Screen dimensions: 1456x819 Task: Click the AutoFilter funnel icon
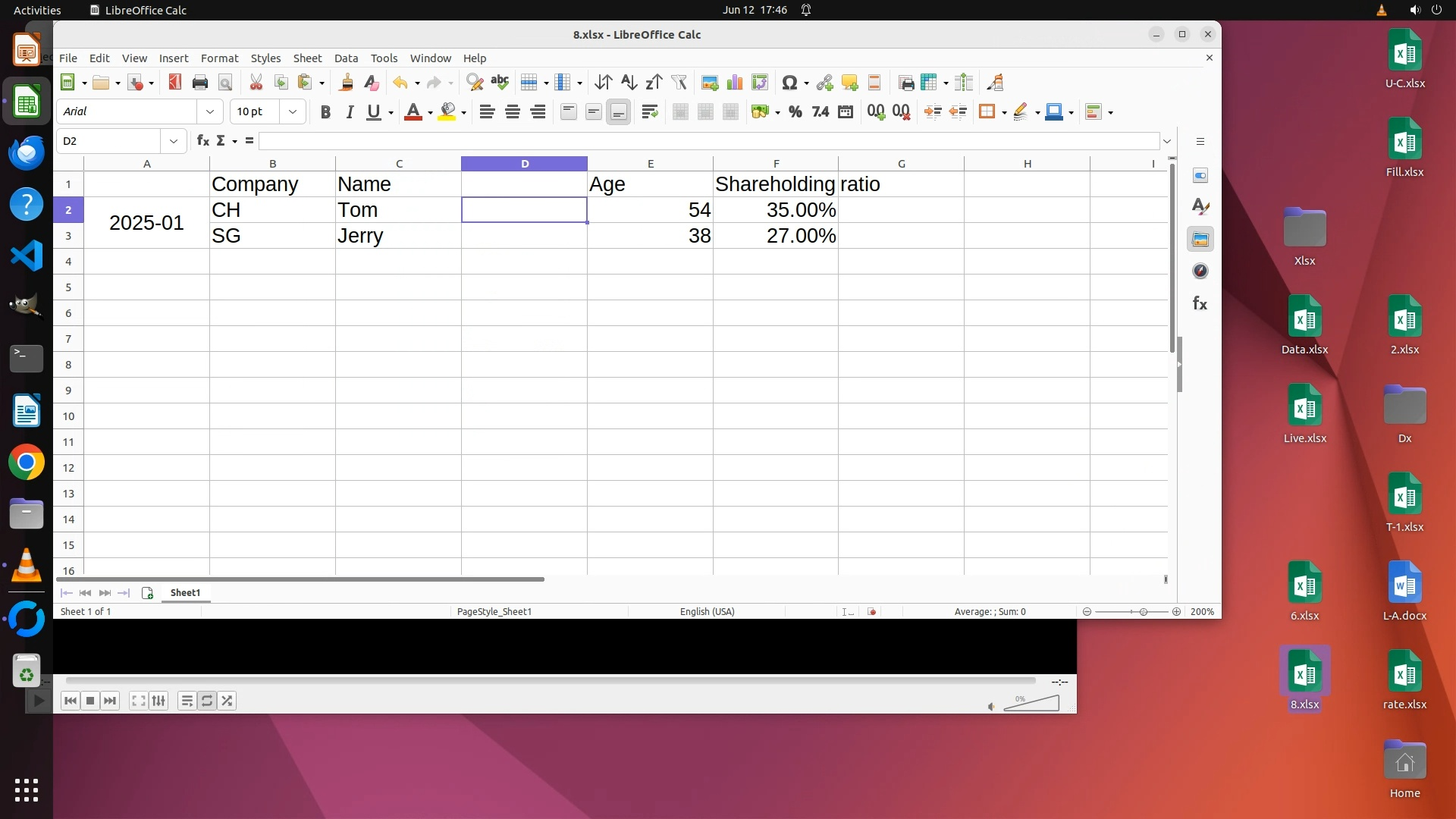679,83
